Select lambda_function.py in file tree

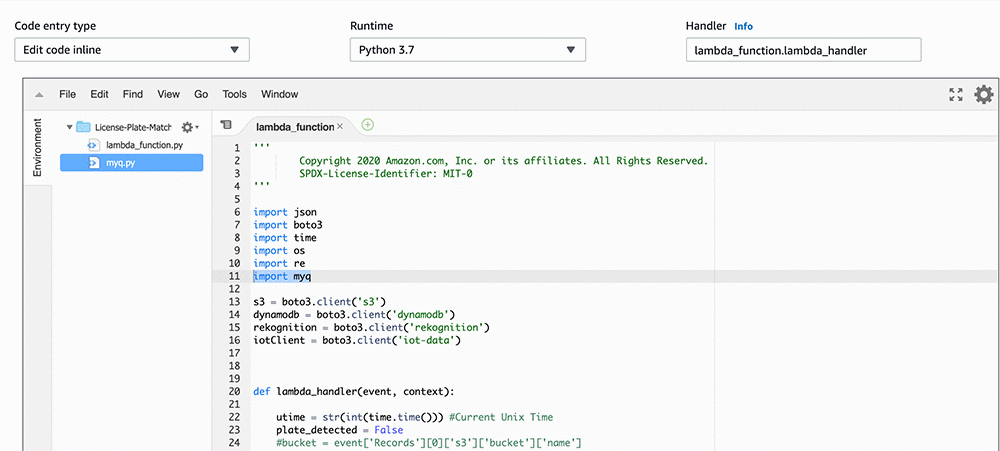pos(145,145)
